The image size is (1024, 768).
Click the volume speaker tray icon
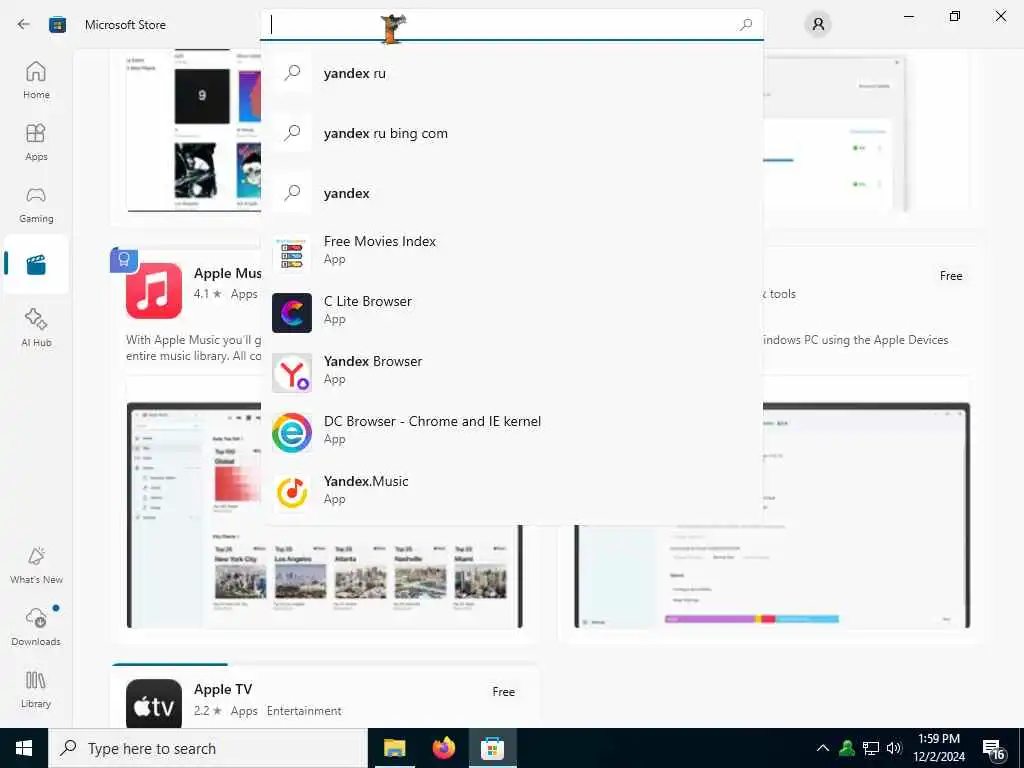click(x=894, y=748)
